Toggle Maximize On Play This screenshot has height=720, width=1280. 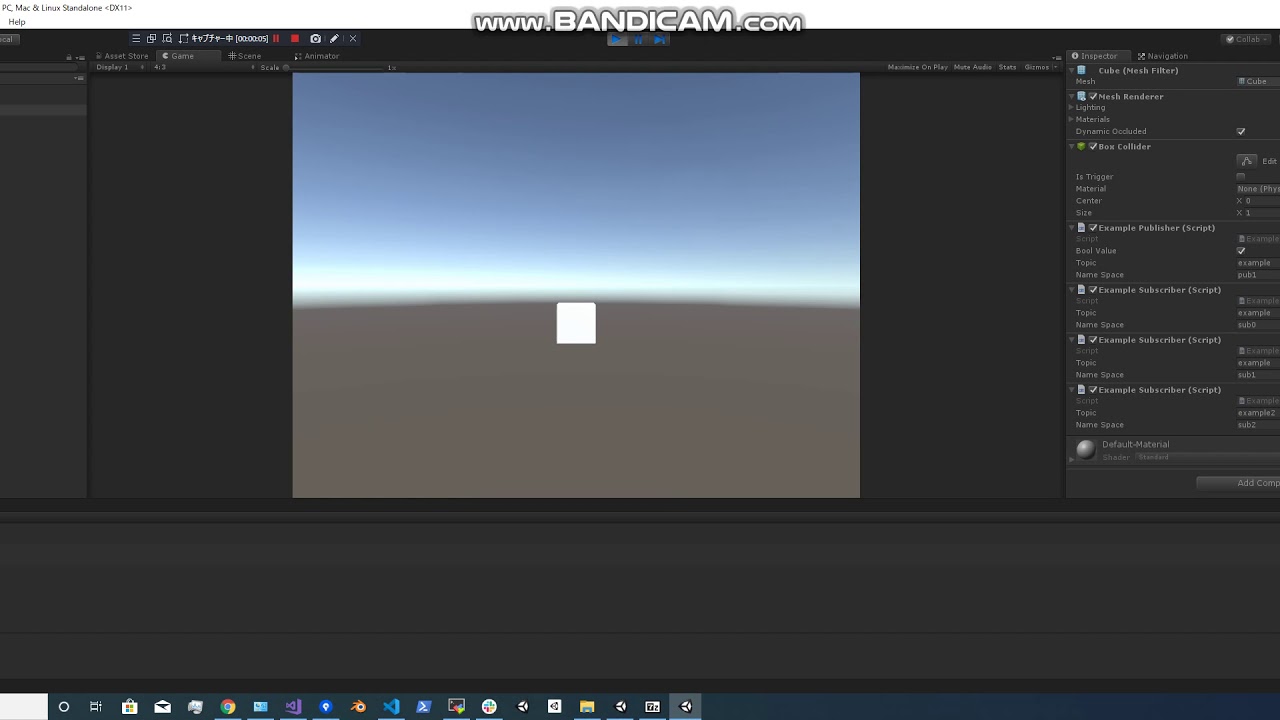coord(918,67)
